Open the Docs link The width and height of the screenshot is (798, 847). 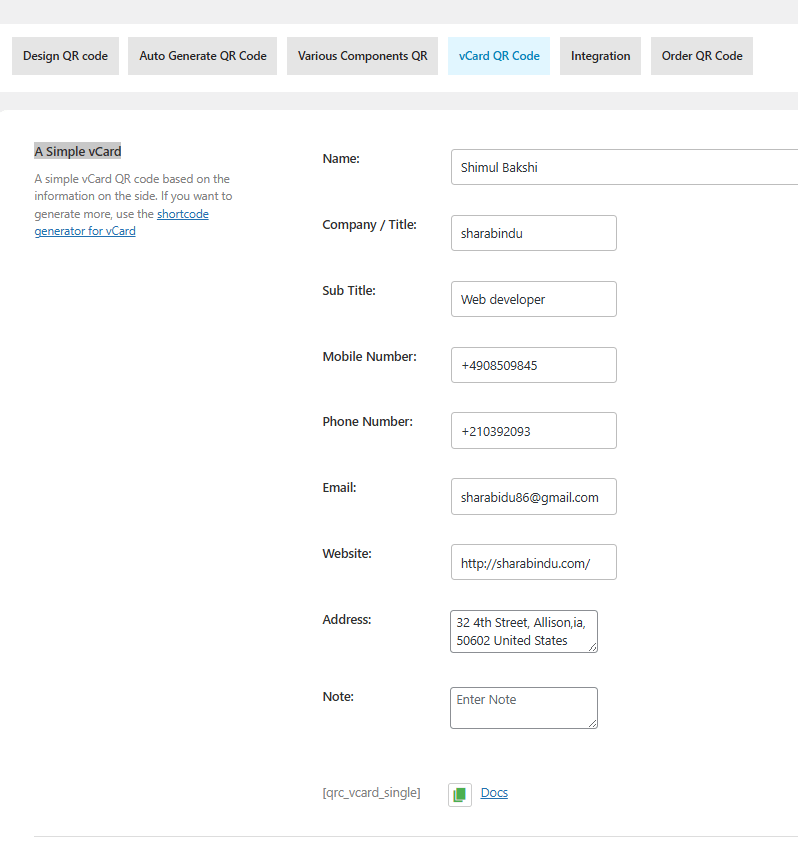[494, 793]
